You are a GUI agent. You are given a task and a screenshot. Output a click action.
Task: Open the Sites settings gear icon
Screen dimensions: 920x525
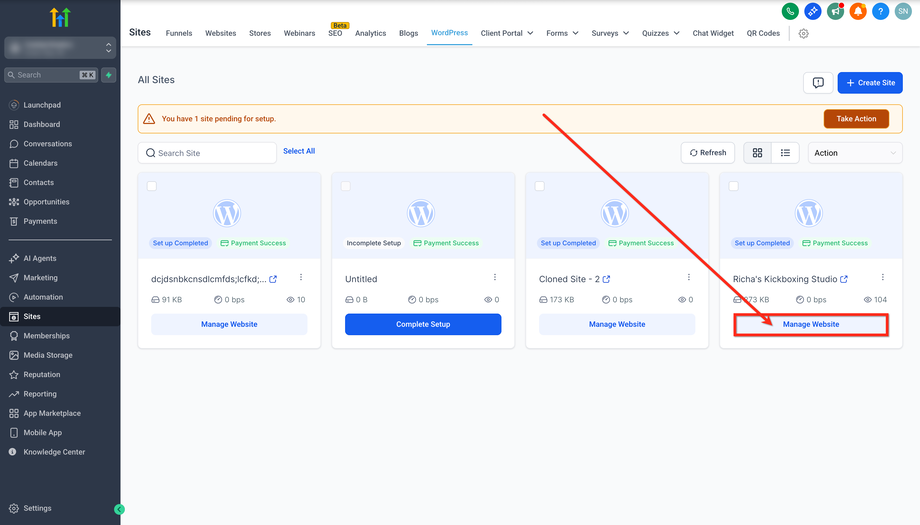pos(803,33)
